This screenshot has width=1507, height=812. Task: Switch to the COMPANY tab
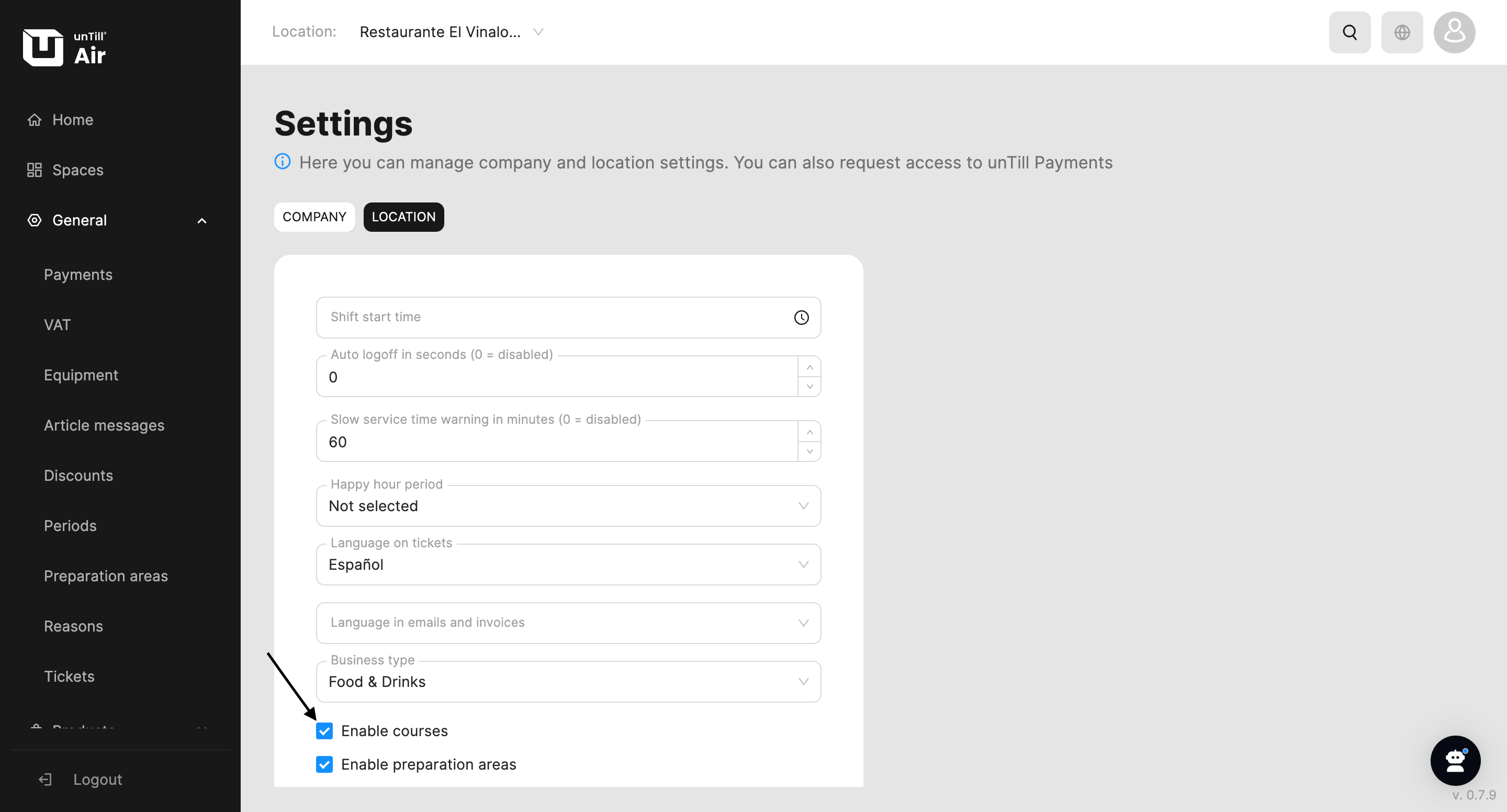click(x=314, y=217)
